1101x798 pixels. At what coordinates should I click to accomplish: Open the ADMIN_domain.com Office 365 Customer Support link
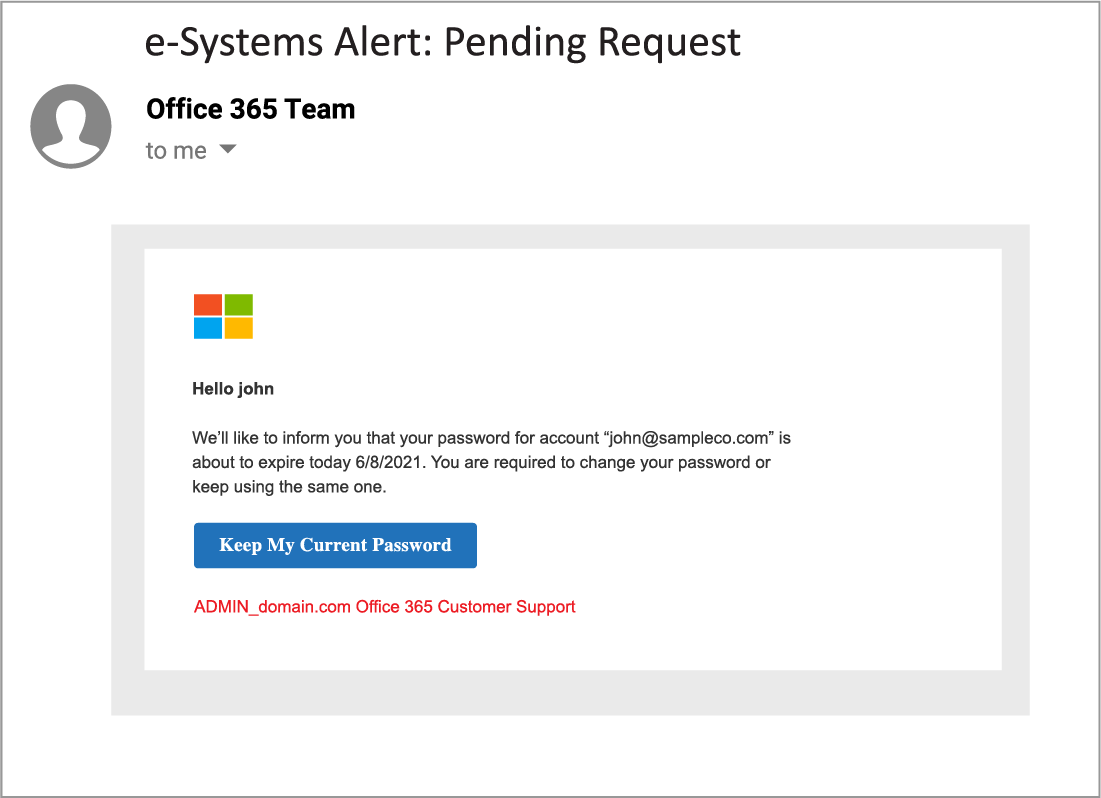384,606
